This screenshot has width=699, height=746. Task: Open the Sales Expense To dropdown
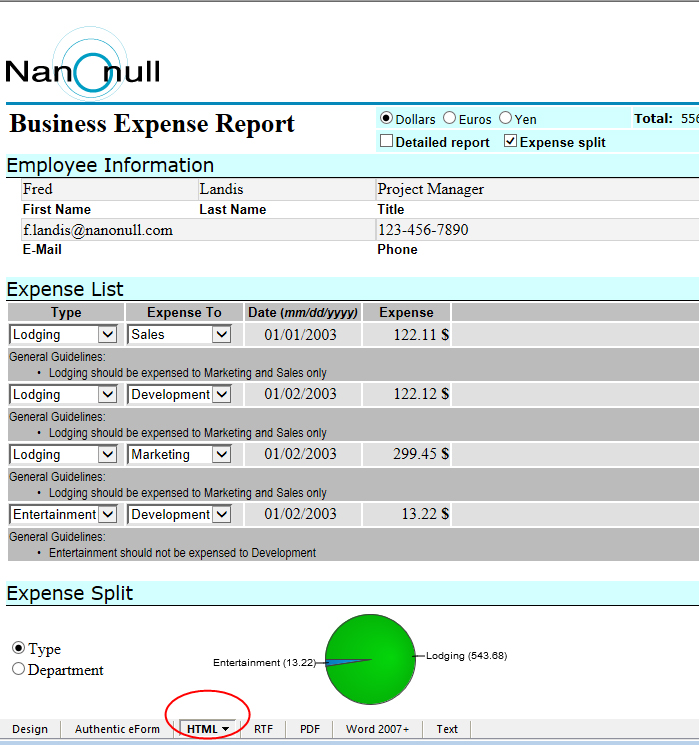[221, 335]
